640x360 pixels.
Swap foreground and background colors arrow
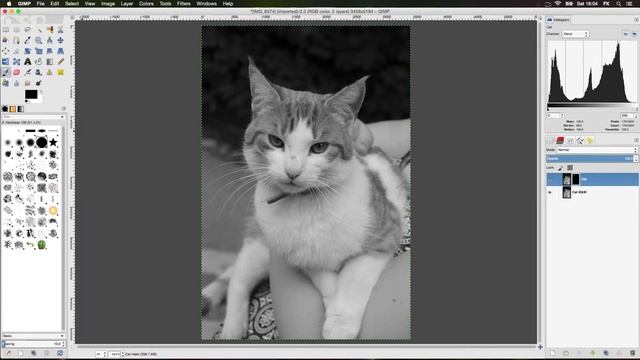pyautogui.click(x=40, y=91)
